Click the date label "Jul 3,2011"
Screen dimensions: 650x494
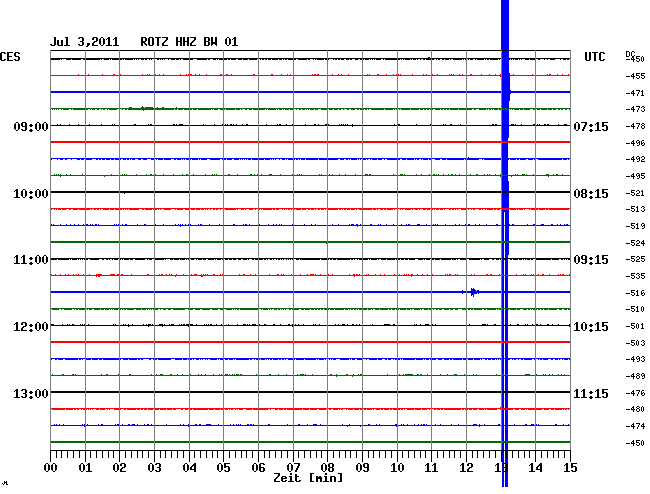[x=85, y=42]
